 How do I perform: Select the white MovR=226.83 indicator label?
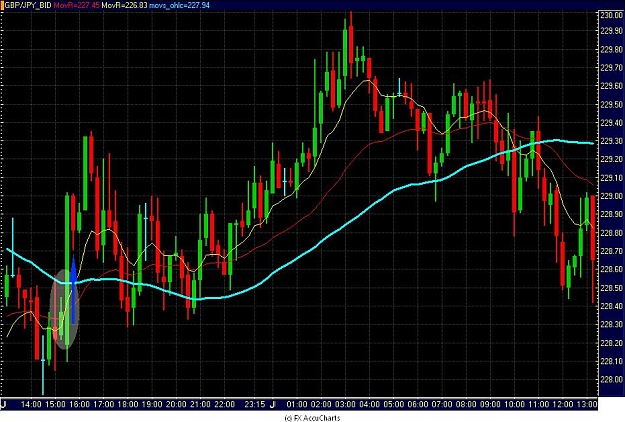[x=124, y=5]
